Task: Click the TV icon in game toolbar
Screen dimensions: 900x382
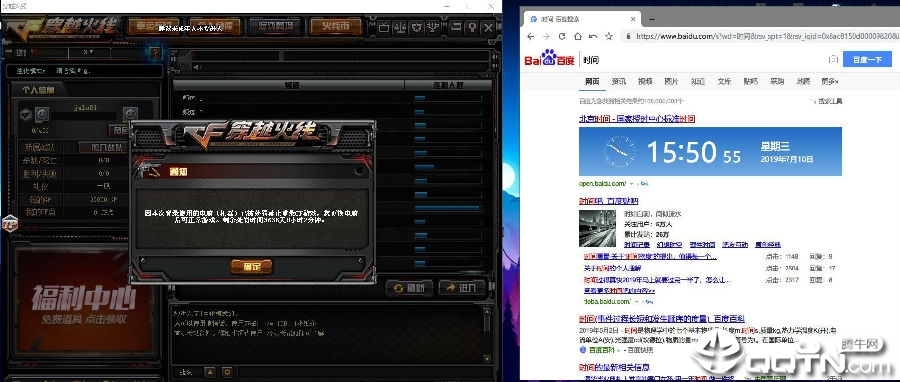Action: click(x=383, y=26)
